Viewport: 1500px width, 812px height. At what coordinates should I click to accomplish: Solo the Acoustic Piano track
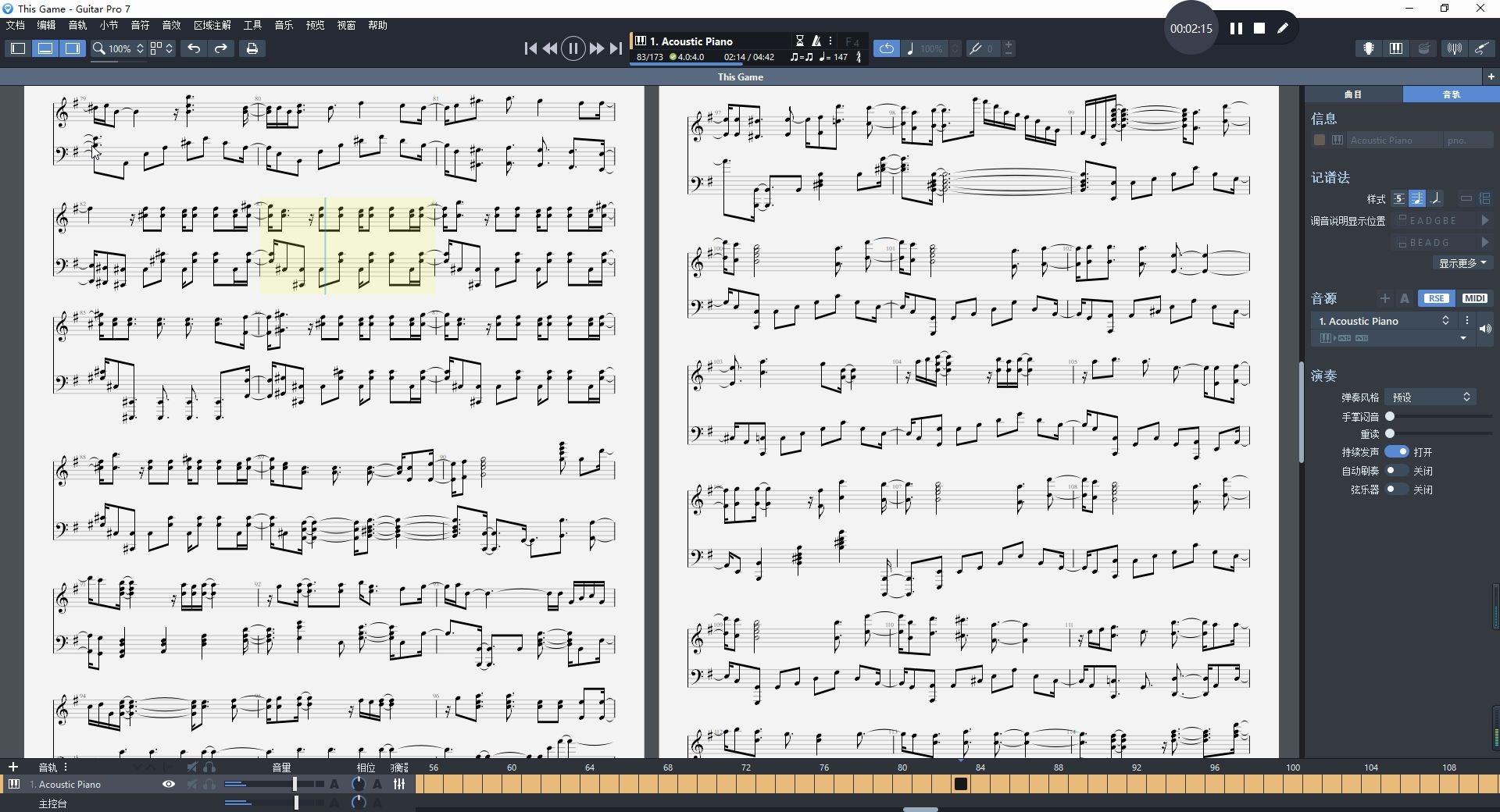click(x=209, y=784)
